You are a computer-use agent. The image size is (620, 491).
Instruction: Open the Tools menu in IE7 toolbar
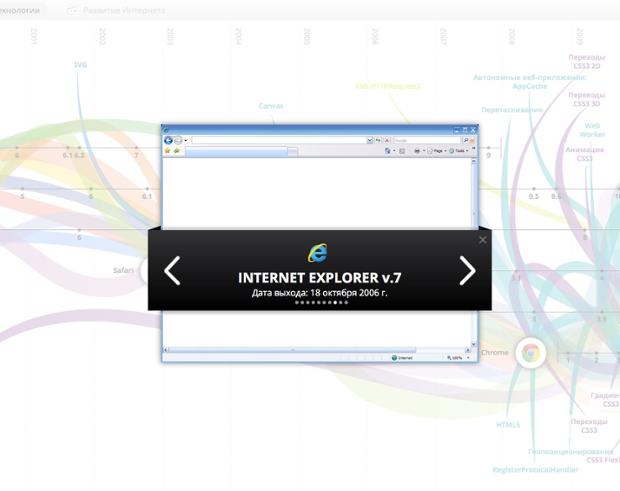coord(458,151)
